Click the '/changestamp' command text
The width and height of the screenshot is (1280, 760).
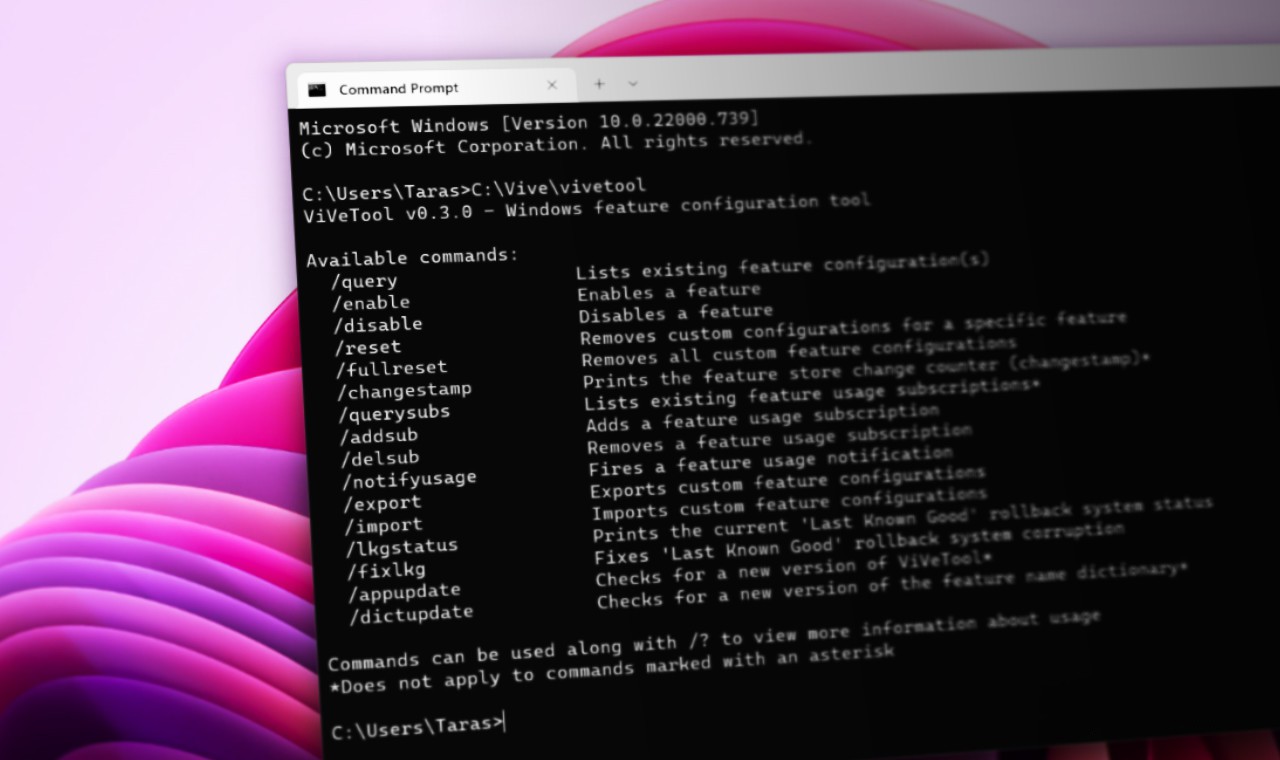click(404, 390)
